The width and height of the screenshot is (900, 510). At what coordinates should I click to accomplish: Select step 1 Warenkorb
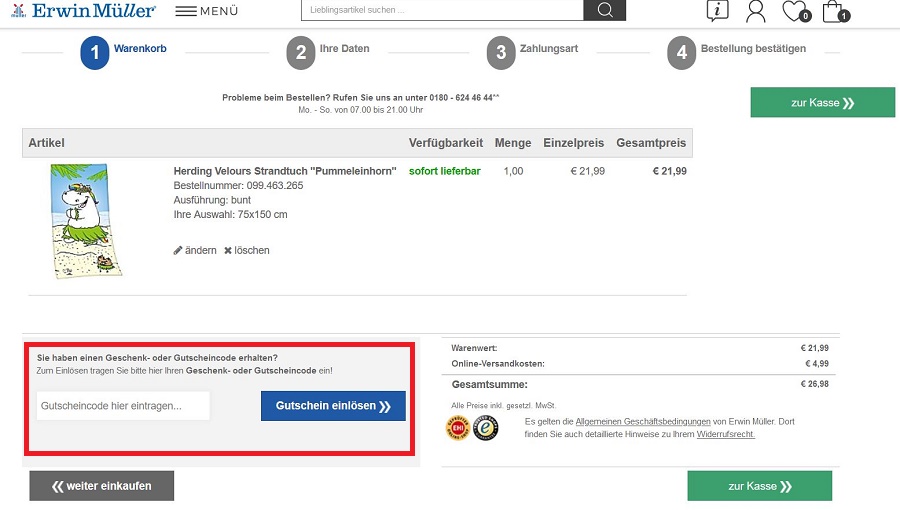coord(124,52)
